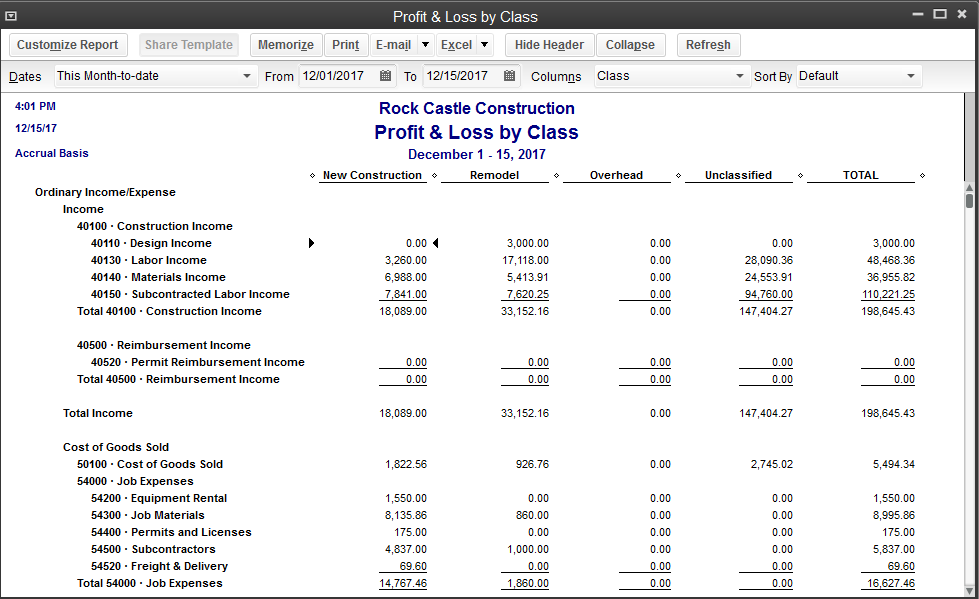
Task: Open the To date calendar picker
Action: tap(510, 76)
